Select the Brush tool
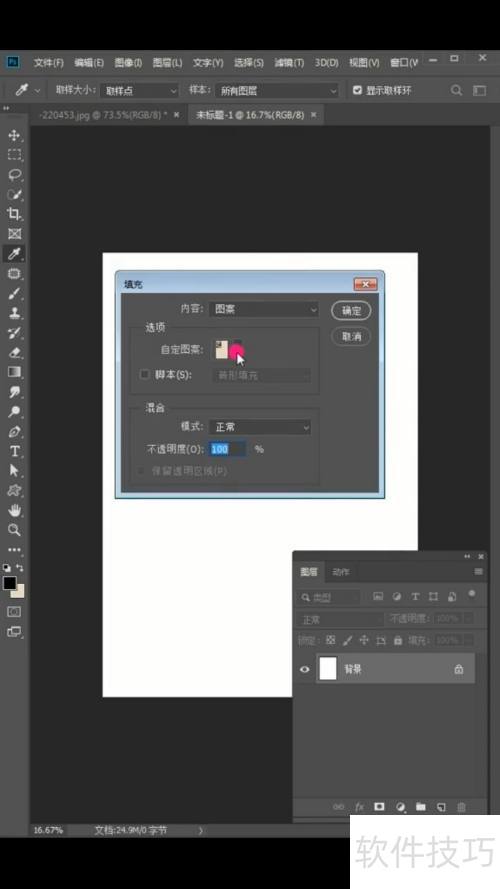The width and height of the screenshot is (500, 889). (14, 293)
